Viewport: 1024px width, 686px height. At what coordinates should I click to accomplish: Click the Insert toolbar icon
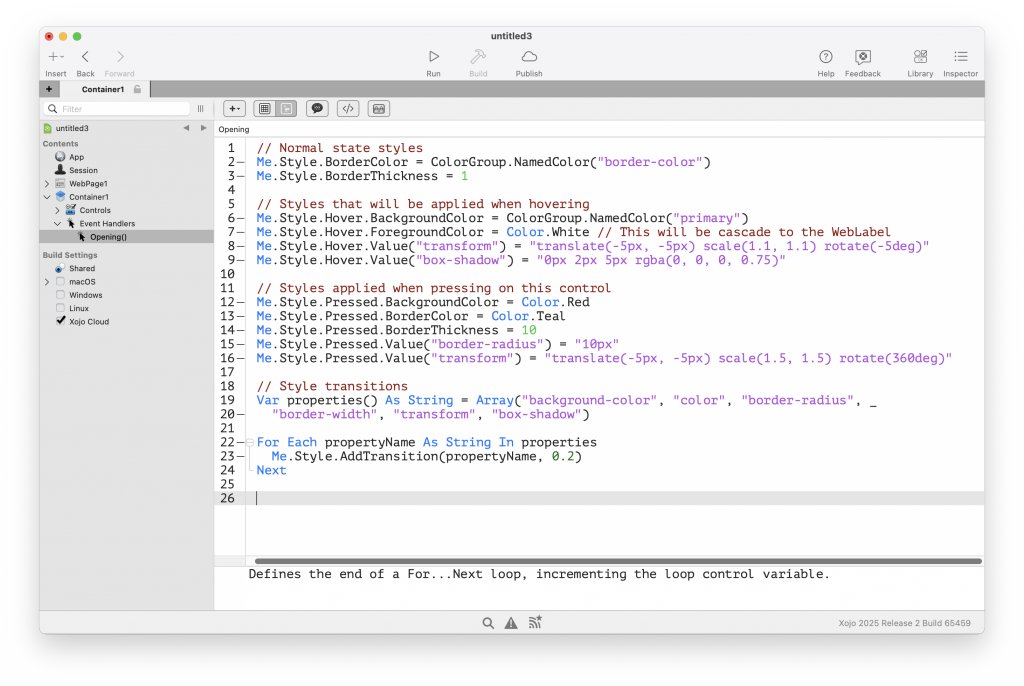(56, 57)
